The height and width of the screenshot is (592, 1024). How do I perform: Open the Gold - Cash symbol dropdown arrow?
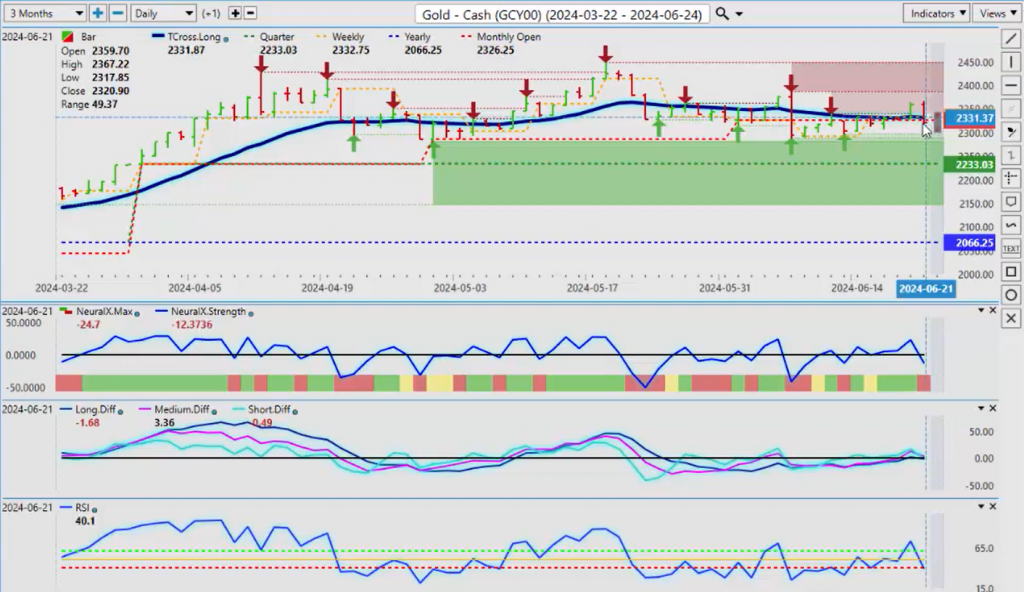[739, 14]
